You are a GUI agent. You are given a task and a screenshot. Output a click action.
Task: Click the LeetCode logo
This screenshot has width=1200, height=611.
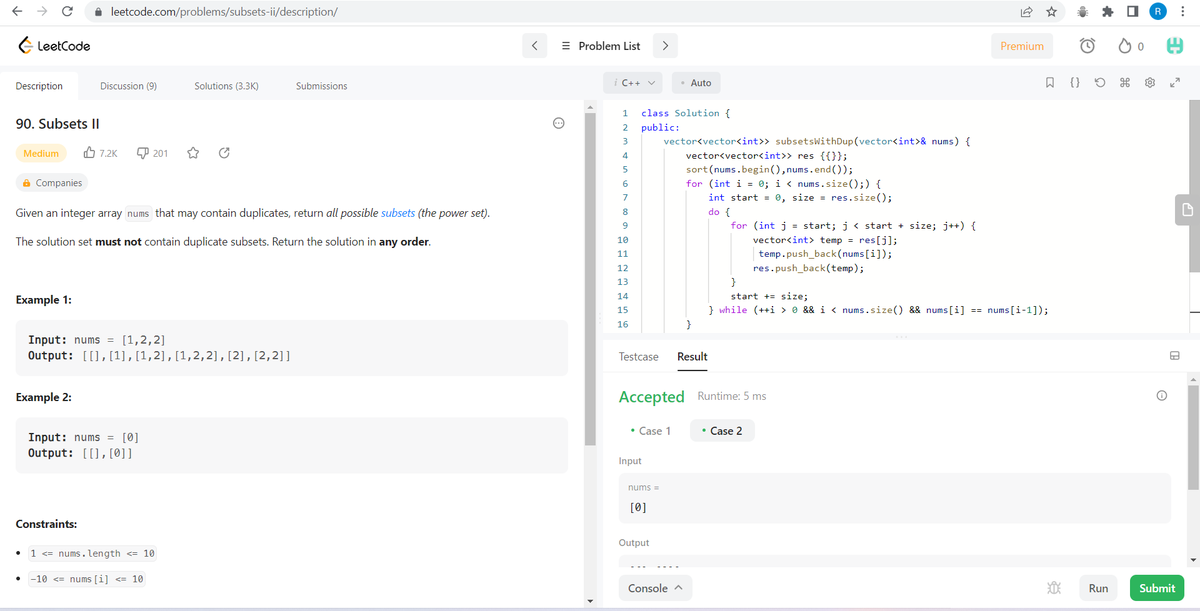pyautogui.click(x=54, y=46)
